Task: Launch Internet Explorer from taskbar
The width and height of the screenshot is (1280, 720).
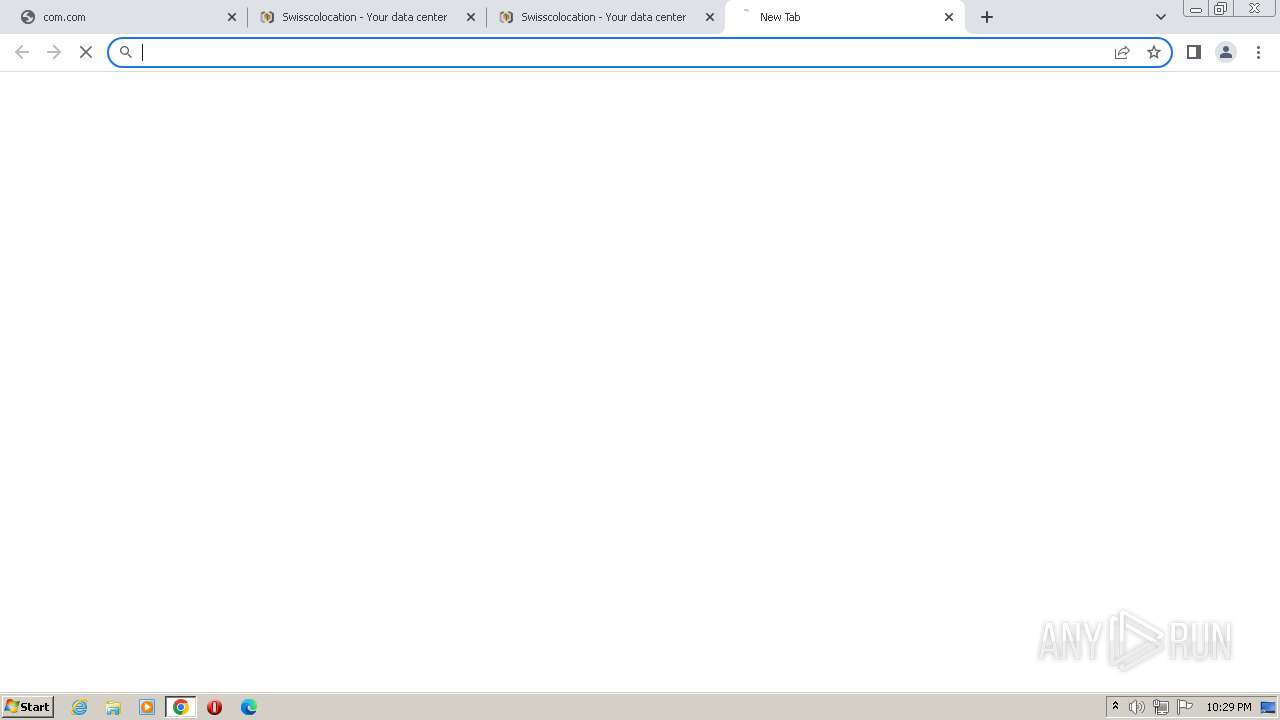Action: coord(80,707)
